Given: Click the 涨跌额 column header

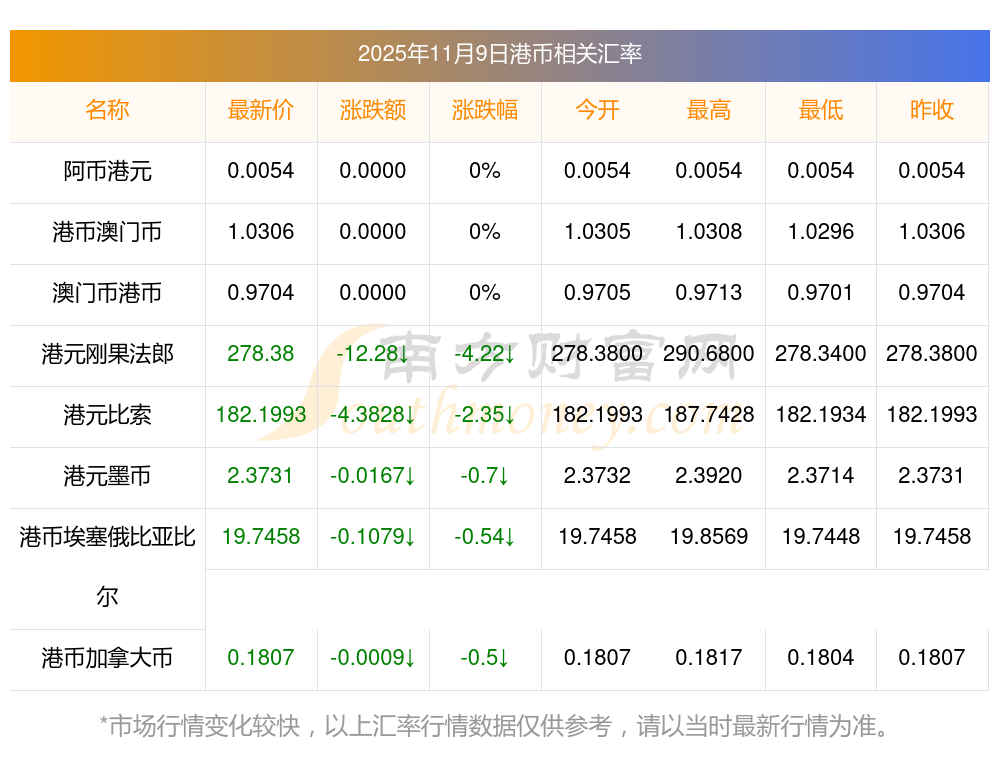Looking at the screenshot, I should (373, 110).
